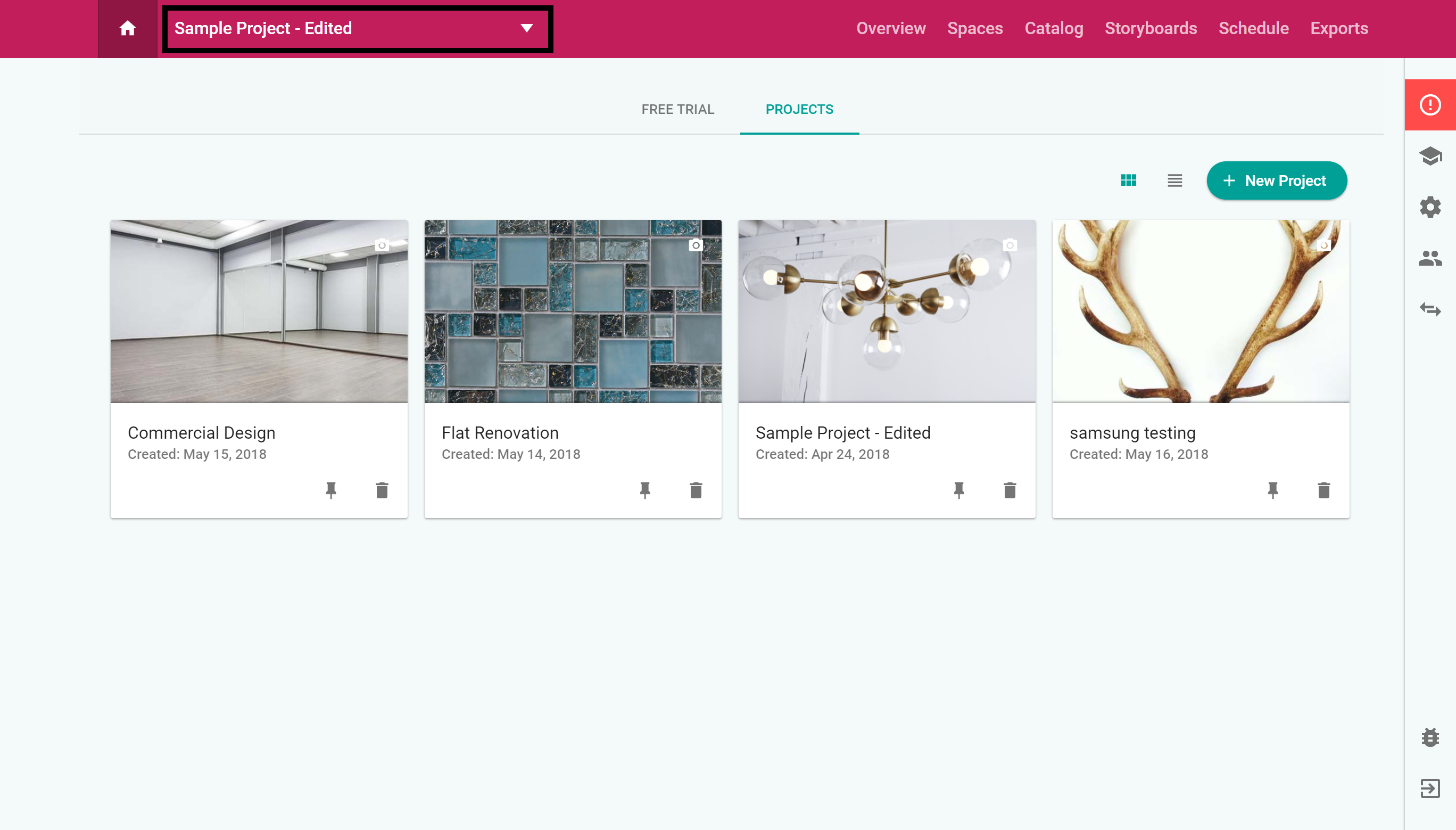Log out using the exit icon
This screenshot has height=830, width=1456.
[1430, 788]
